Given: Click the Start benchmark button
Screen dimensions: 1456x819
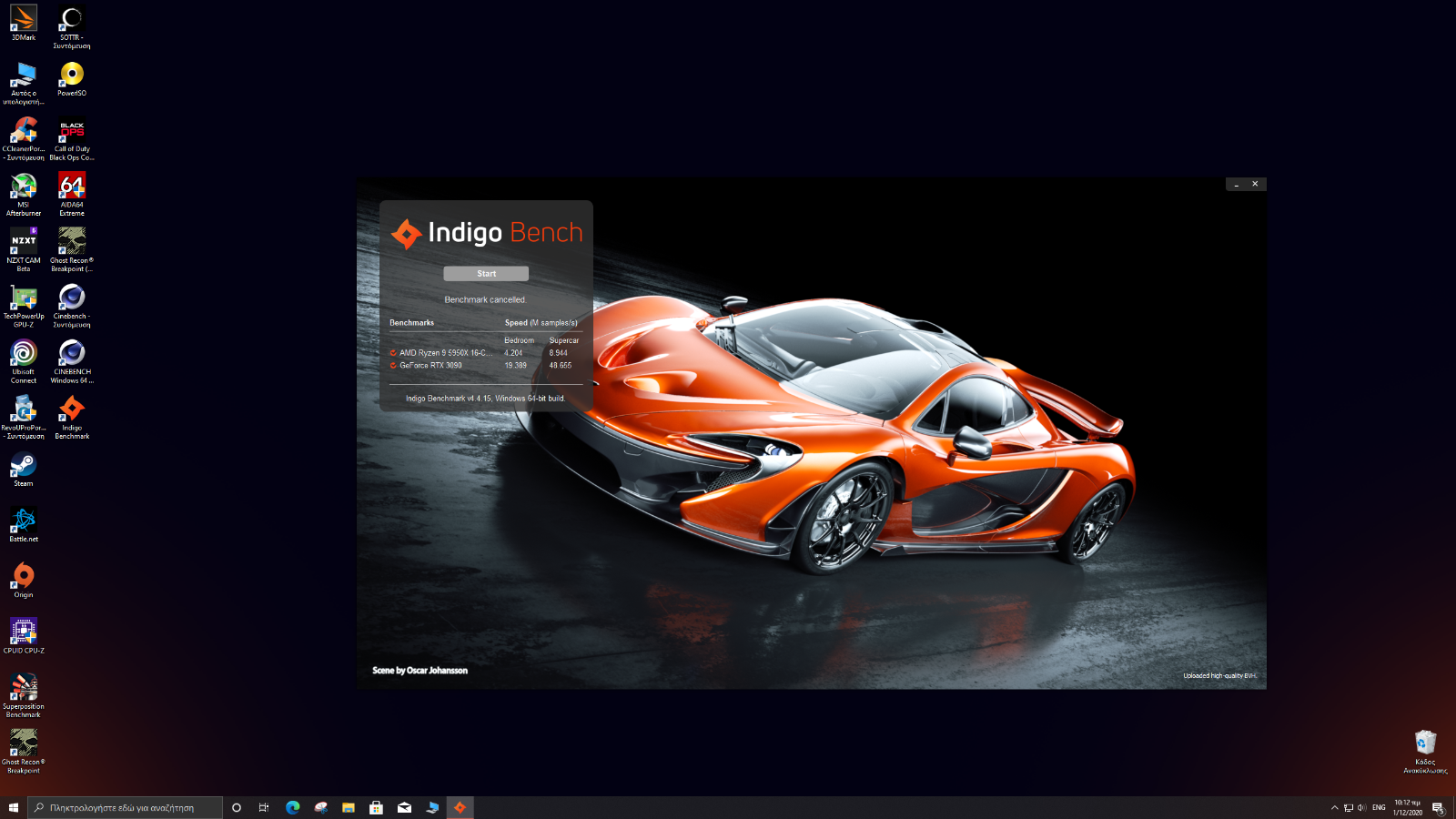Looking at the screenshot, I should tap(486, 274).
